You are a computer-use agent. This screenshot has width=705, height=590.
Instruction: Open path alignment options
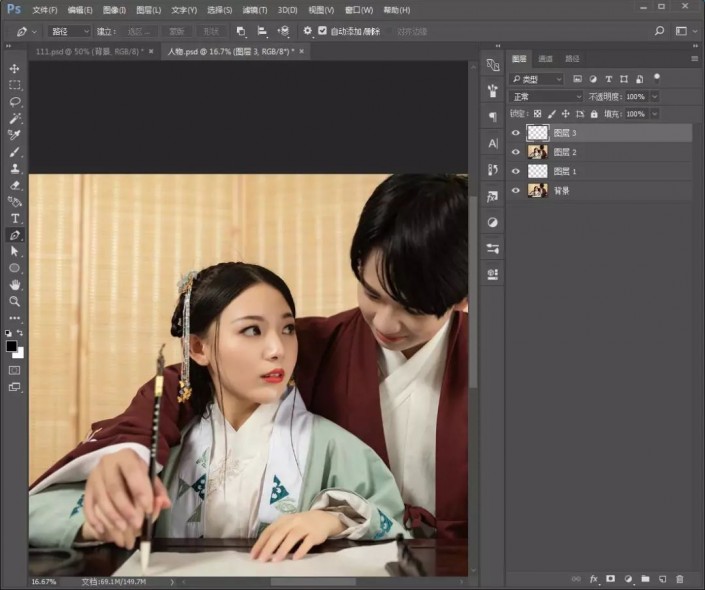[262, 31]
